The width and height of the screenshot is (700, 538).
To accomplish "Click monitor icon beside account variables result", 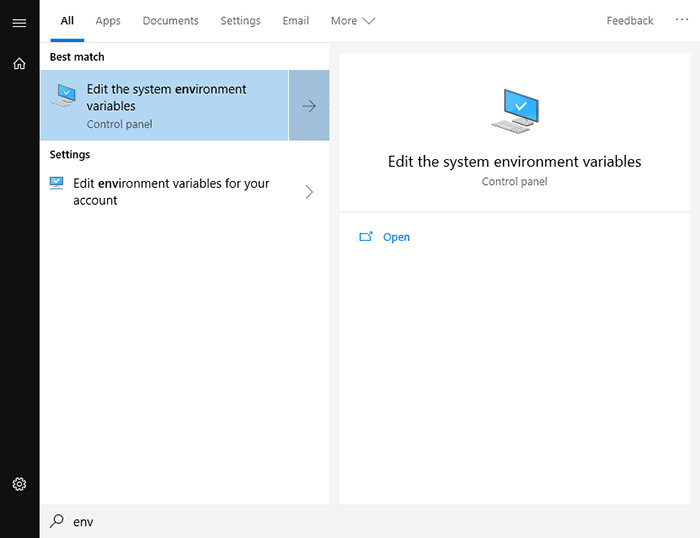I will [x=56, y=184].
